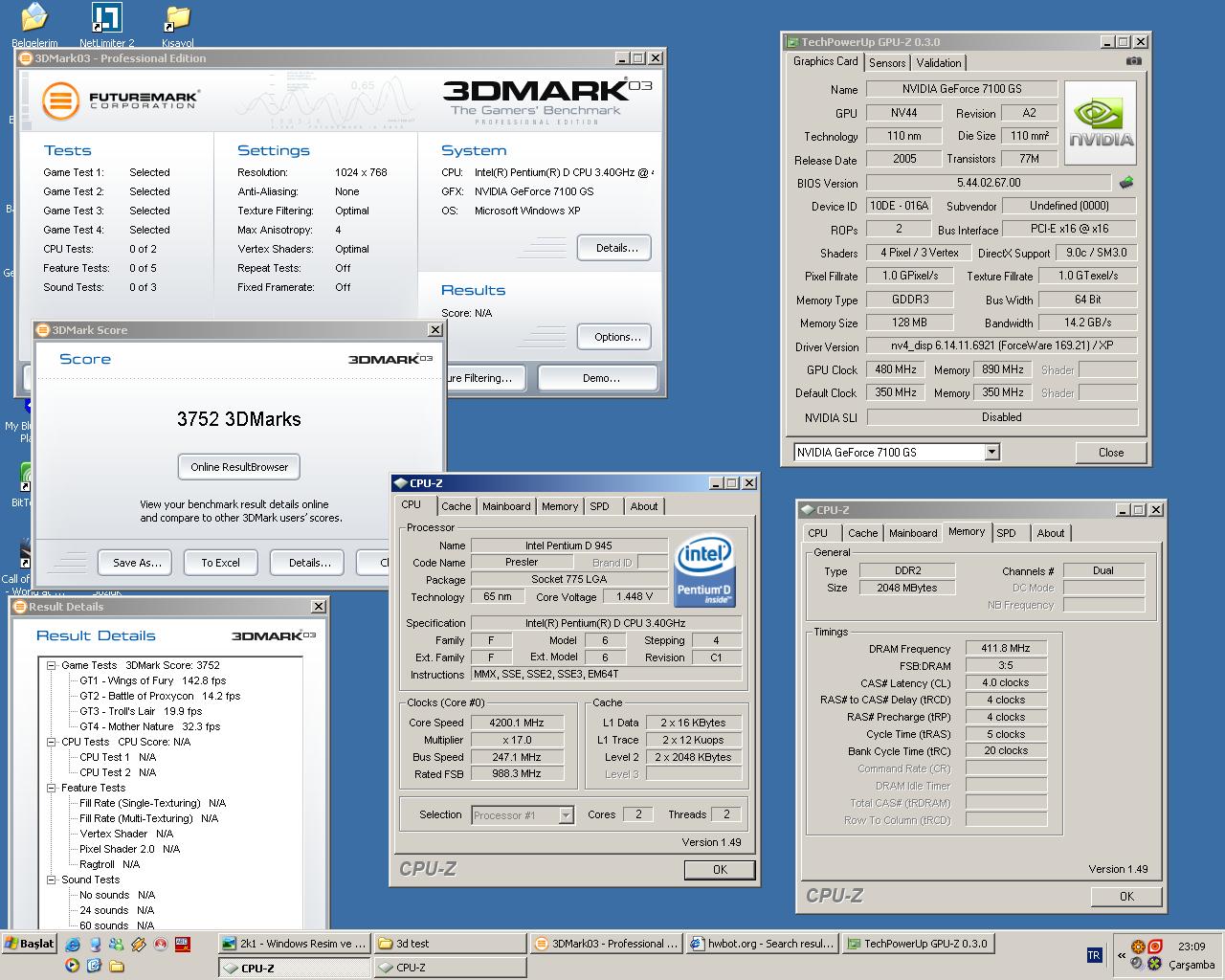This screenshot has width=1225, height=980.
Task: Click the Demo... button
Action: (x=598, y=378)
